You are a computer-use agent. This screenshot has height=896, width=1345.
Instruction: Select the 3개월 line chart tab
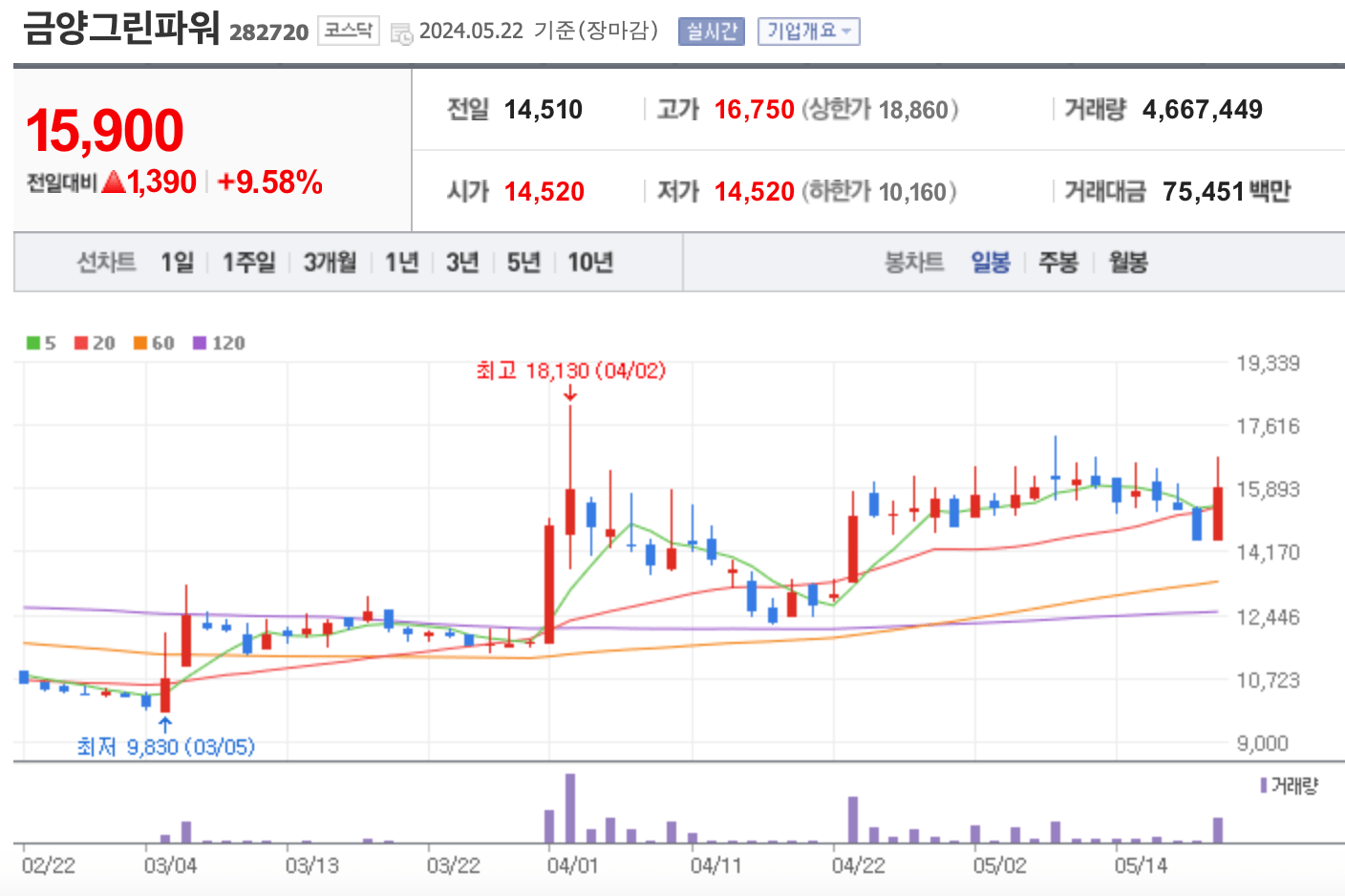click(x=331, y=262)
